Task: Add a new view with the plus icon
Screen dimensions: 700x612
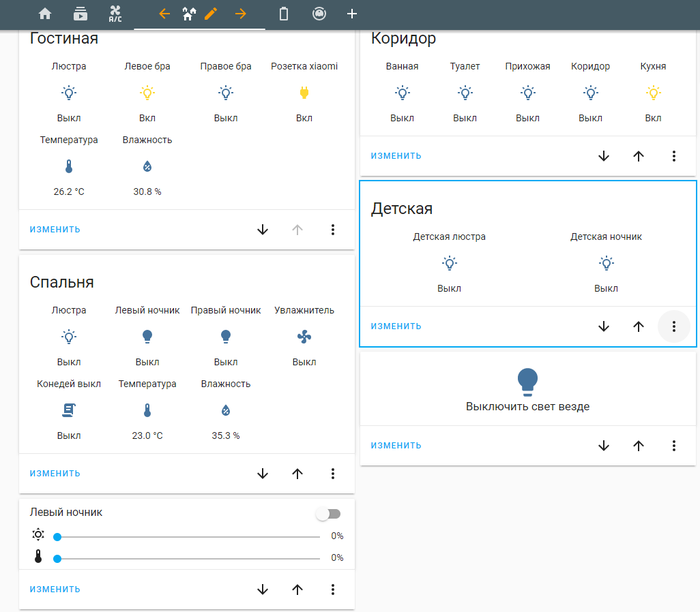Action: tap(351, 14)
